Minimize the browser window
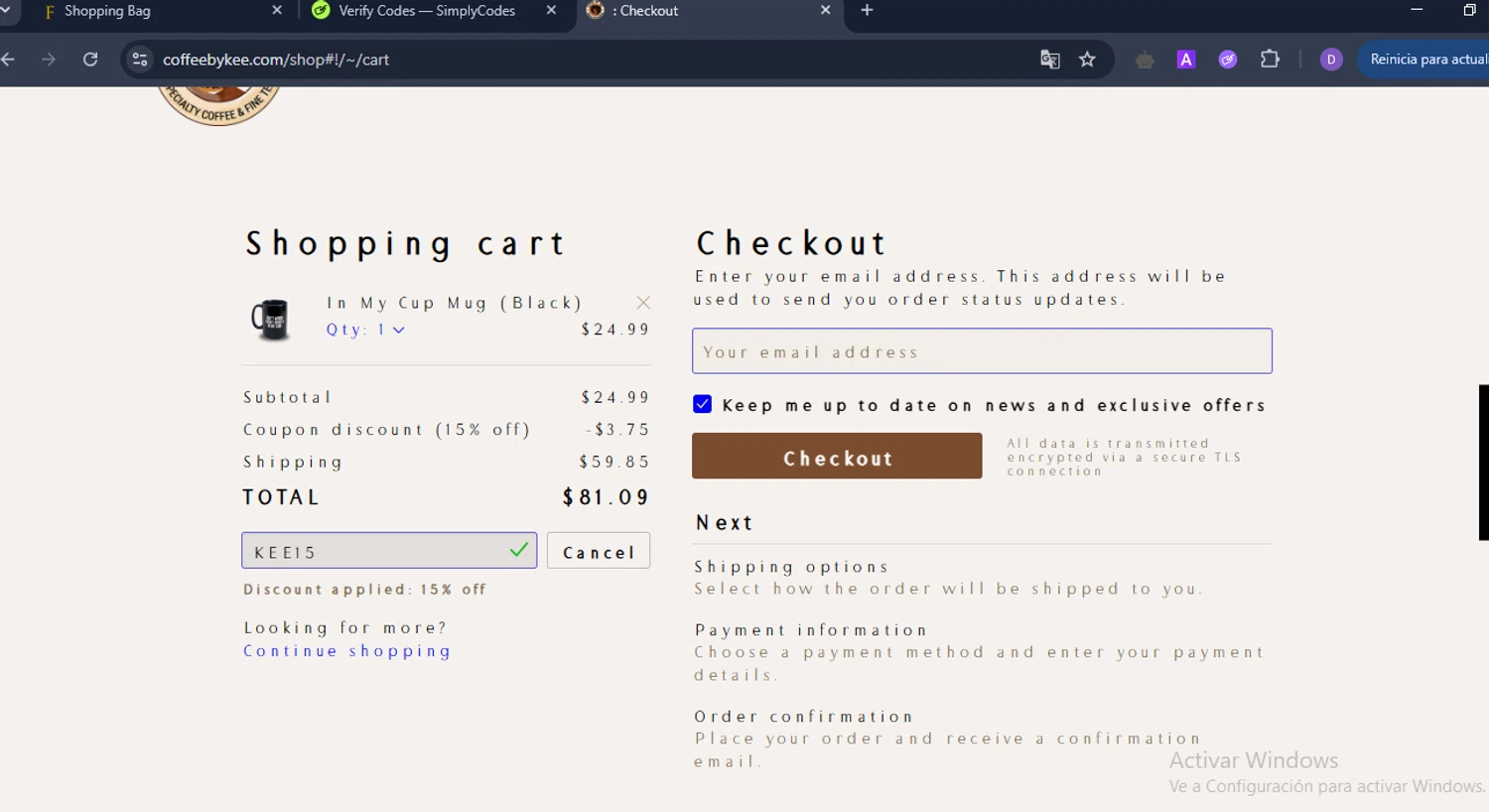This screenshot has width=1489, height=812. point(1417,10)
